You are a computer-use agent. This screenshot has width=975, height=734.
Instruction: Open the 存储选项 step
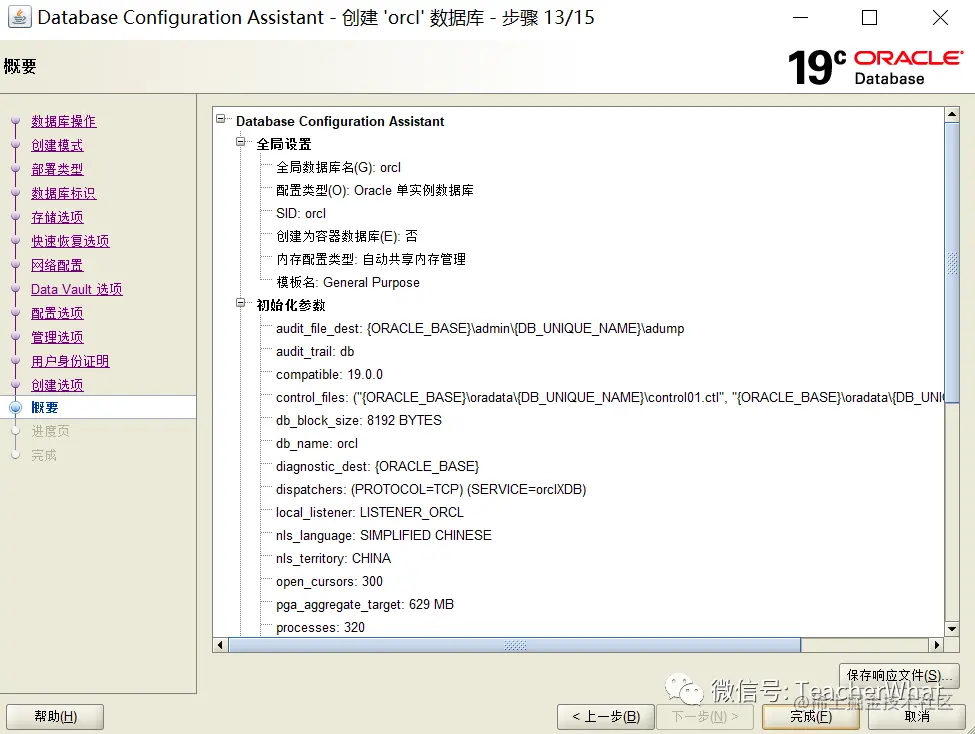click(x=57, y=217)
